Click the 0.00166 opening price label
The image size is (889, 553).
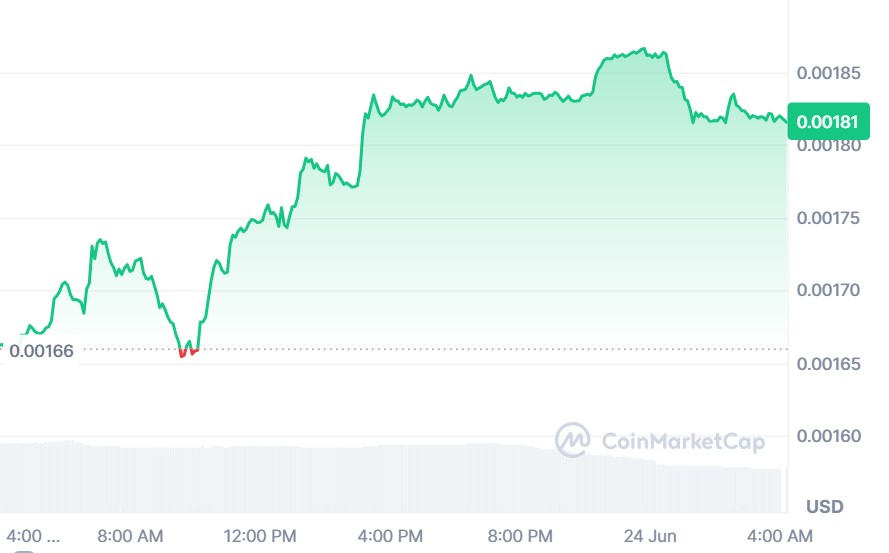41,351
